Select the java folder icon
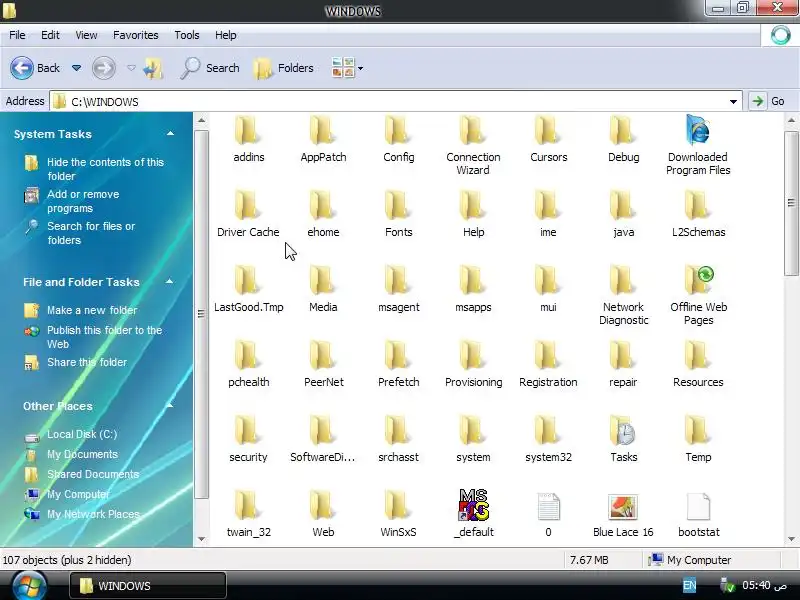This screenshot has height=600, width=800. click(623, 206)
